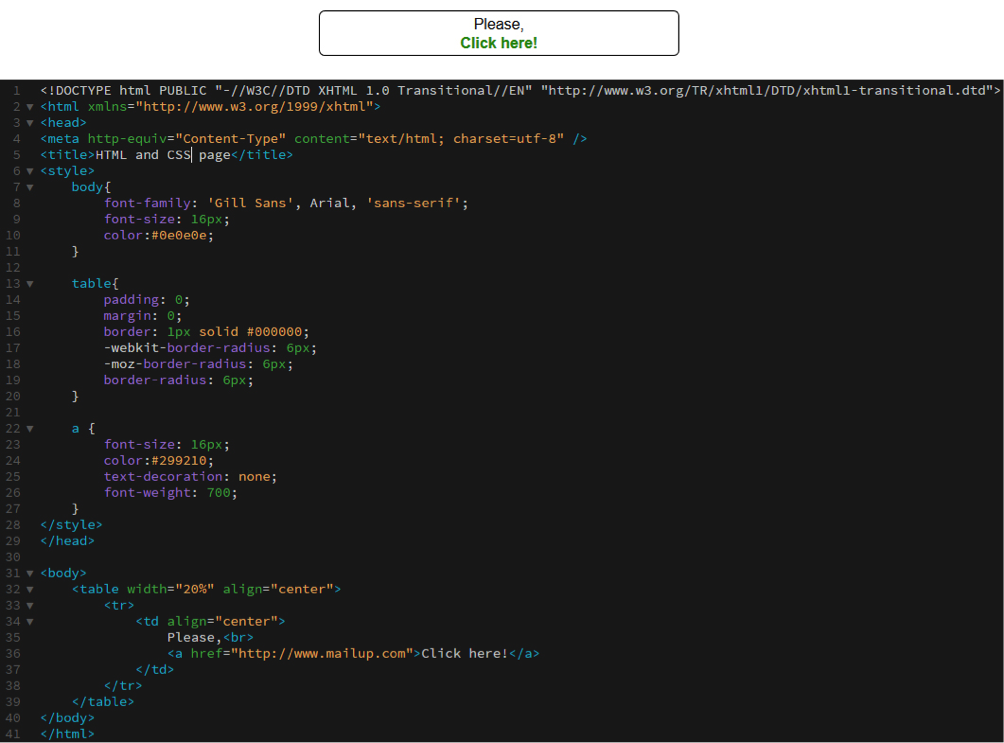The image size is (1004, 743).
Task: Fold the head section on line 3
Action: coord(30,123)
